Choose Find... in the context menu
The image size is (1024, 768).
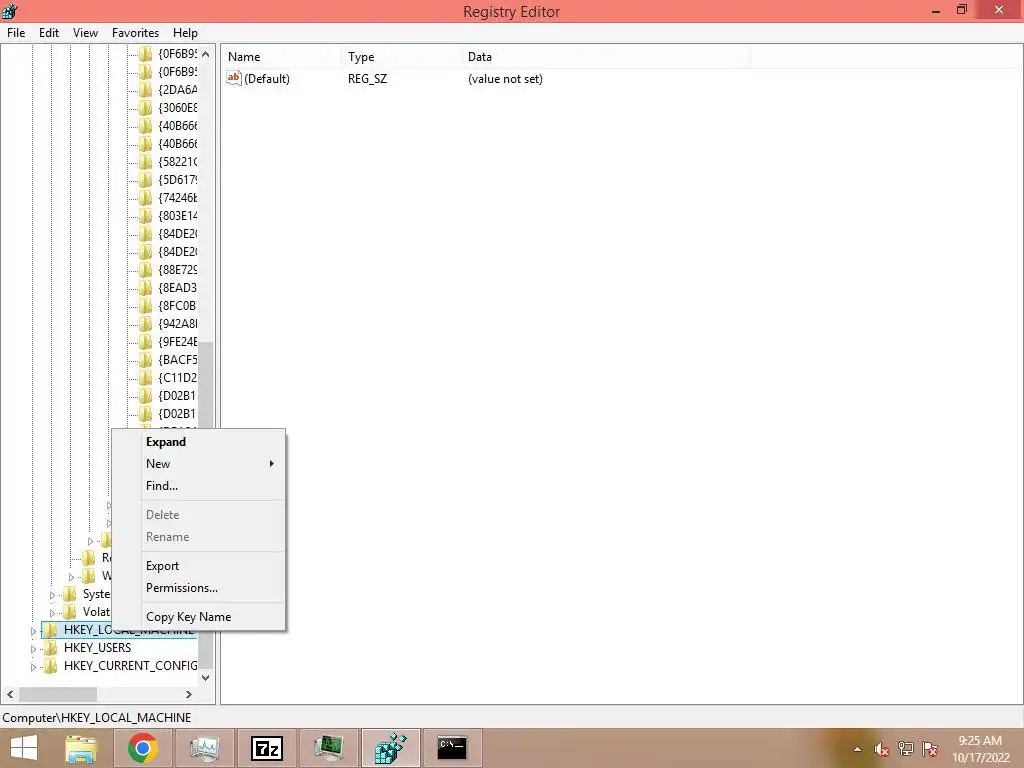pos(199,486)
